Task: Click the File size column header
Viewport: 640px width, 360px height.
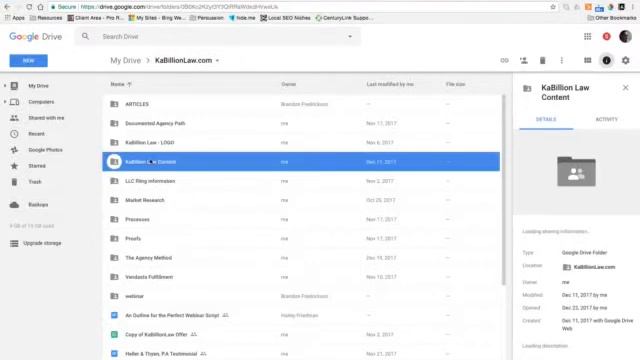Action: (x=456, y=84)
